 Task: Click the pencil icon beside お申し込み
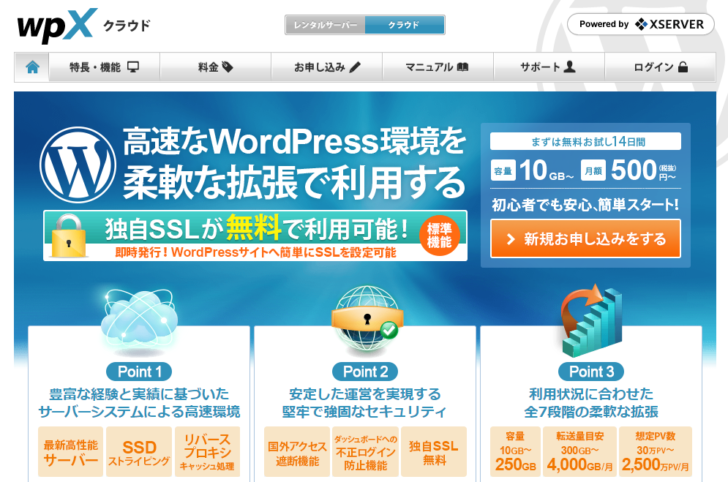[x=355, y=67]
